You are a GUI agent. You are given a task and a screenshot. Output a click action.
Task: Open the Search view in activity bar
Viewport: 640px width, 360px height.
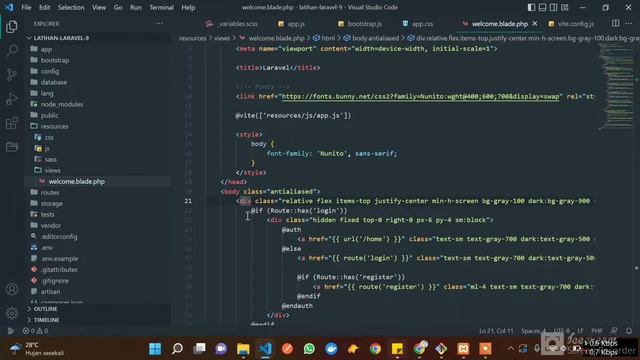point(12,51)
